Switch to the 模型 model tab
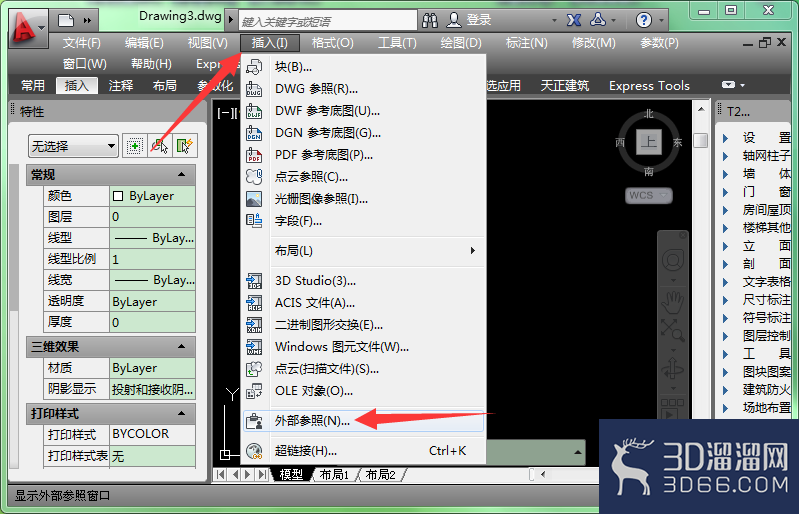 [x=291, y=474]
